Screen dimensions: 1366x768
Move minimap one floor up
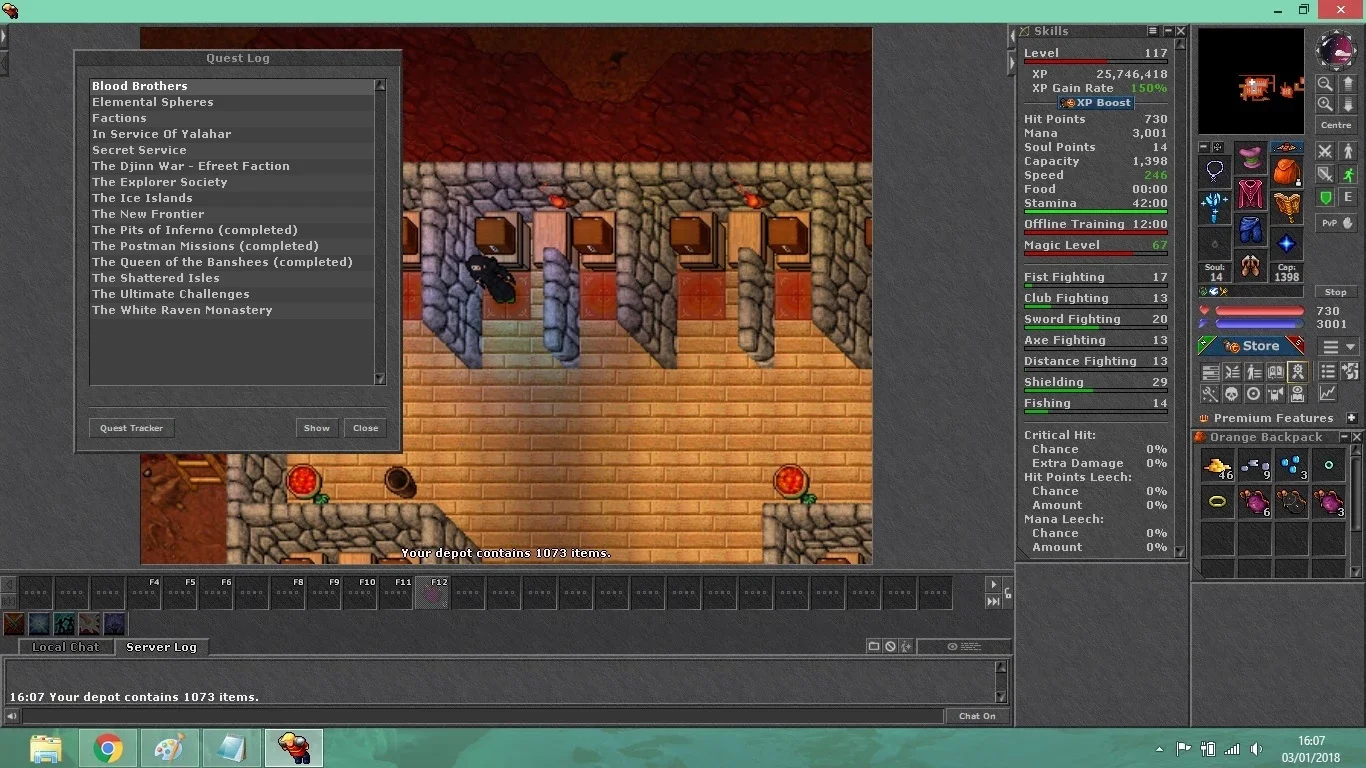pos(1347,83)
